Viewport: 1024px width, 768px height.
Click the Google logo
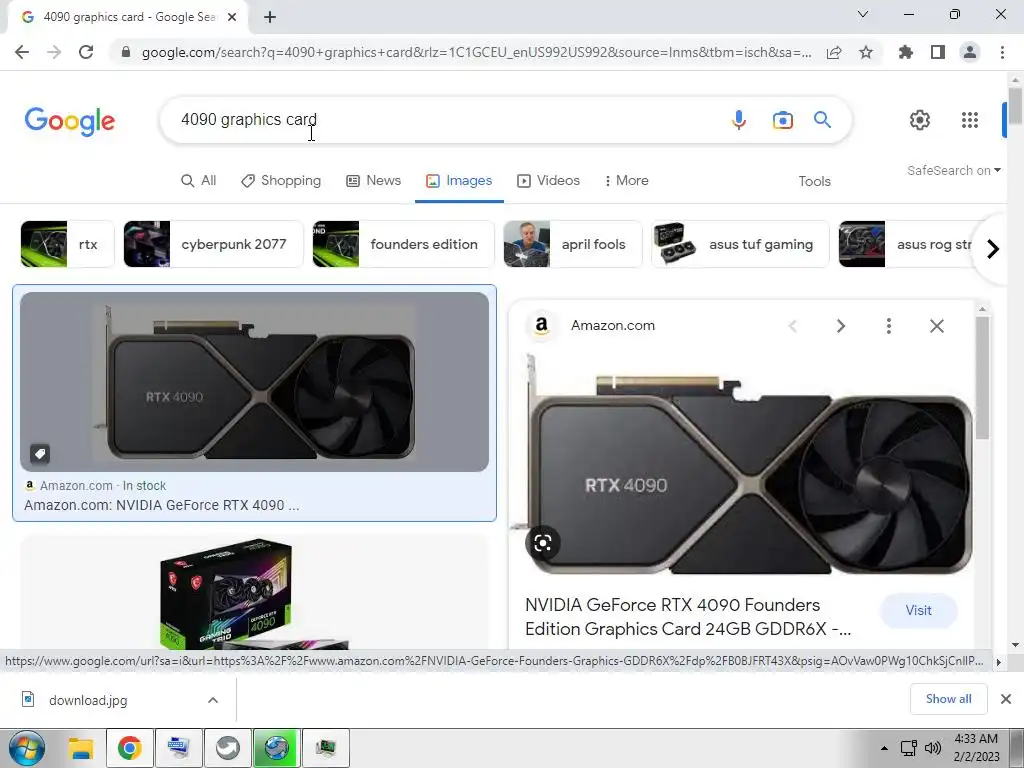pyautogui.click(x=70, y=121)
